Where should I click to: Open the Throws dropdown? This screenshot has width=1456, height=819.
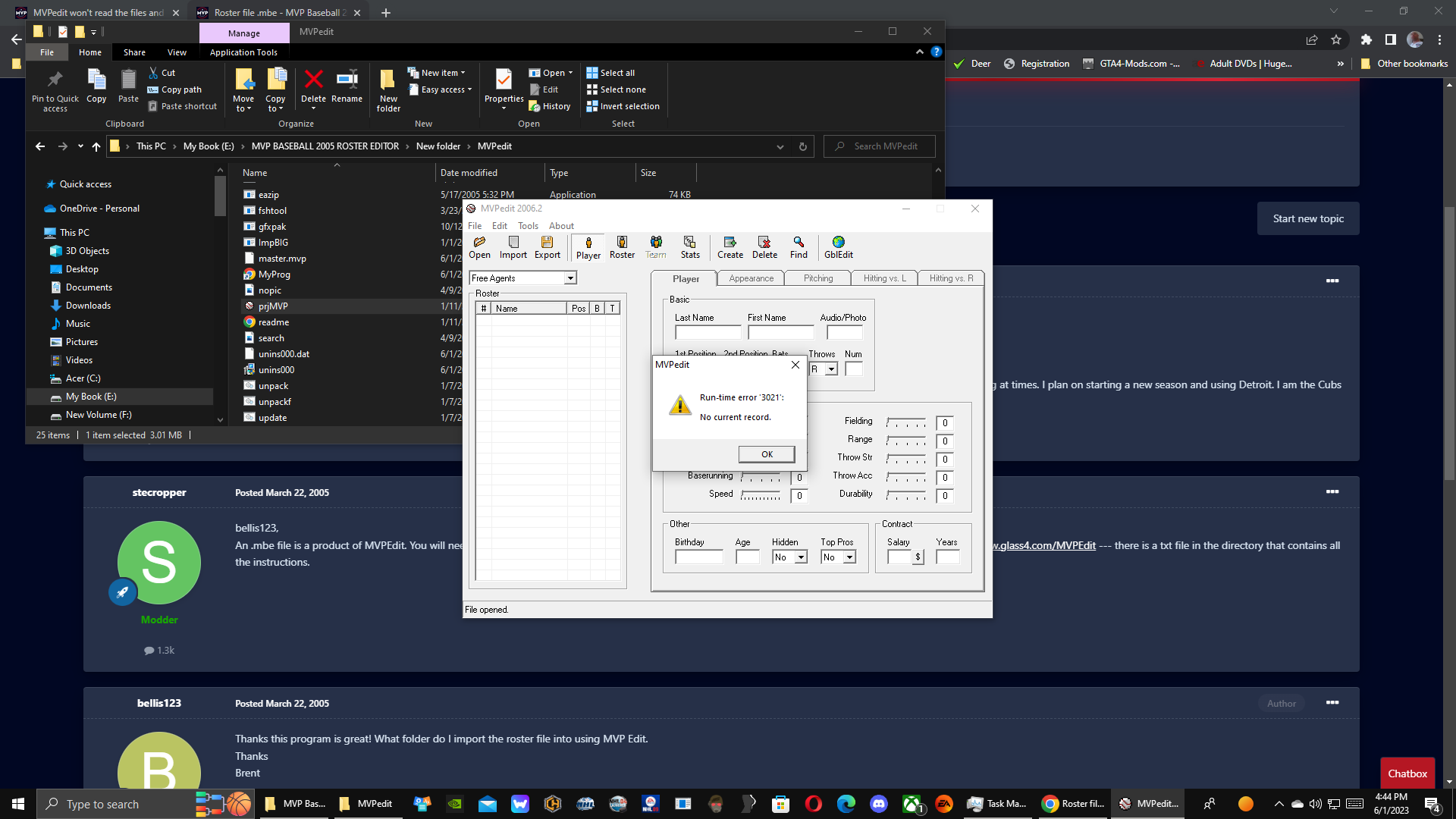(831, 369)
